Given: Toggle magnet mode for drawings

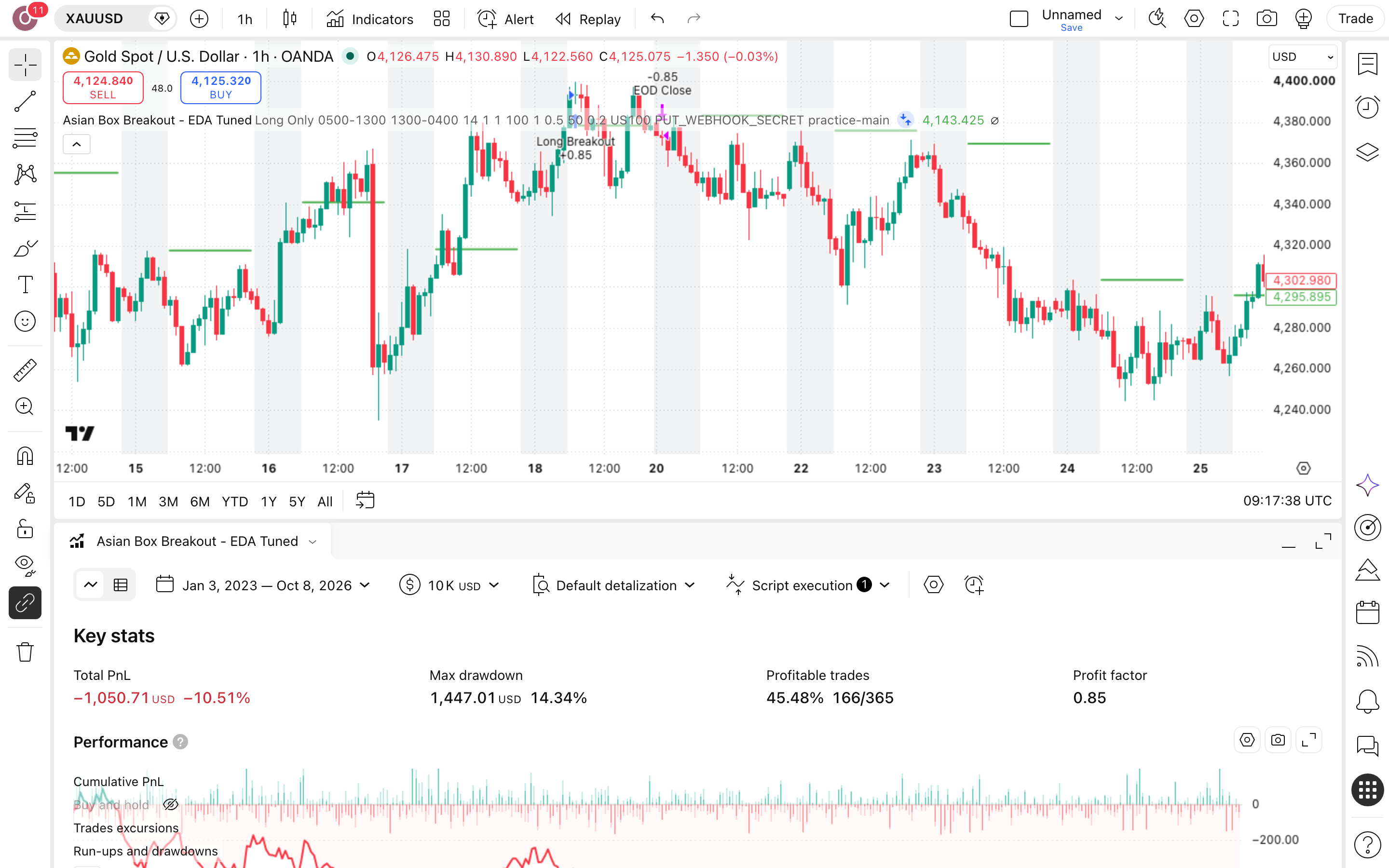Looking at the screenshot, I should (25, 456).
